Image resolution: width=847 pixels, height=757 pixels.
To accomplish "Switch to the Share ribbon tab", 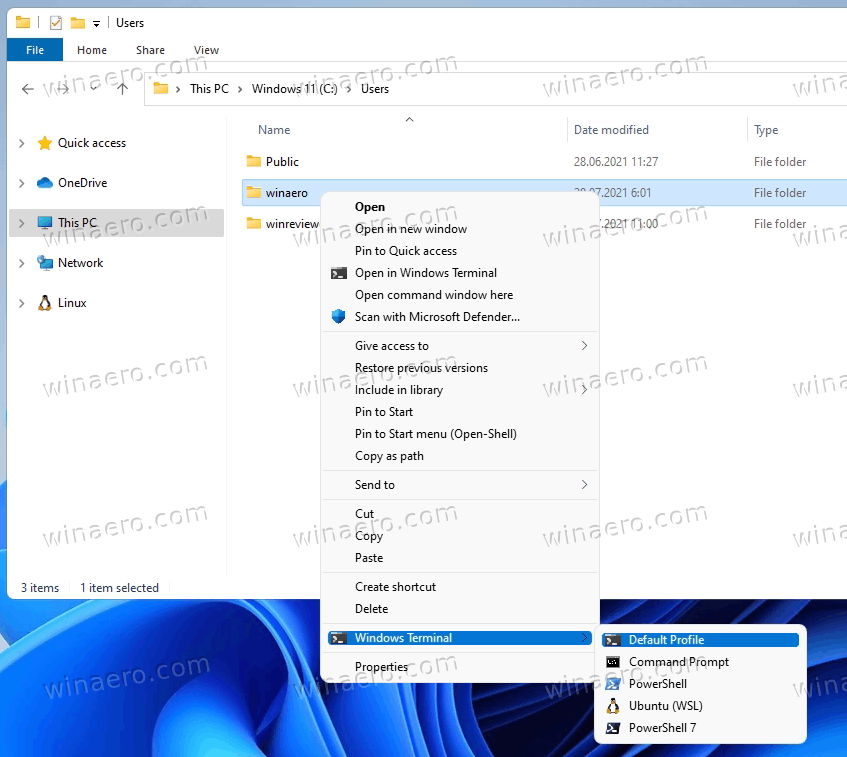I will [150, 50].
